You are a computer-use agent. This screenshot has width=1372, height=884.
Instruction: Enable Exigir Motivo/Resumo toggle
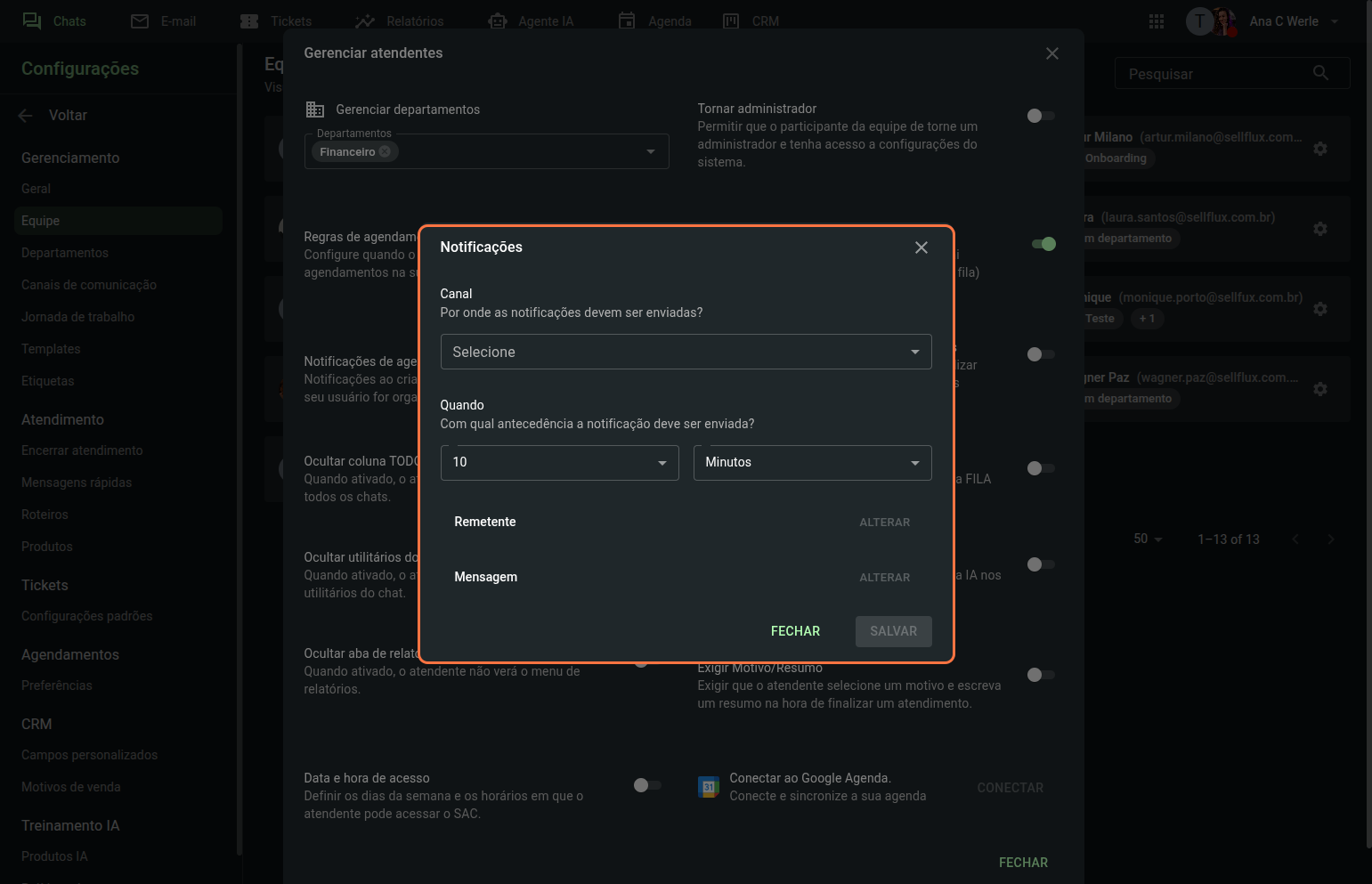(x=1040, y=675)
